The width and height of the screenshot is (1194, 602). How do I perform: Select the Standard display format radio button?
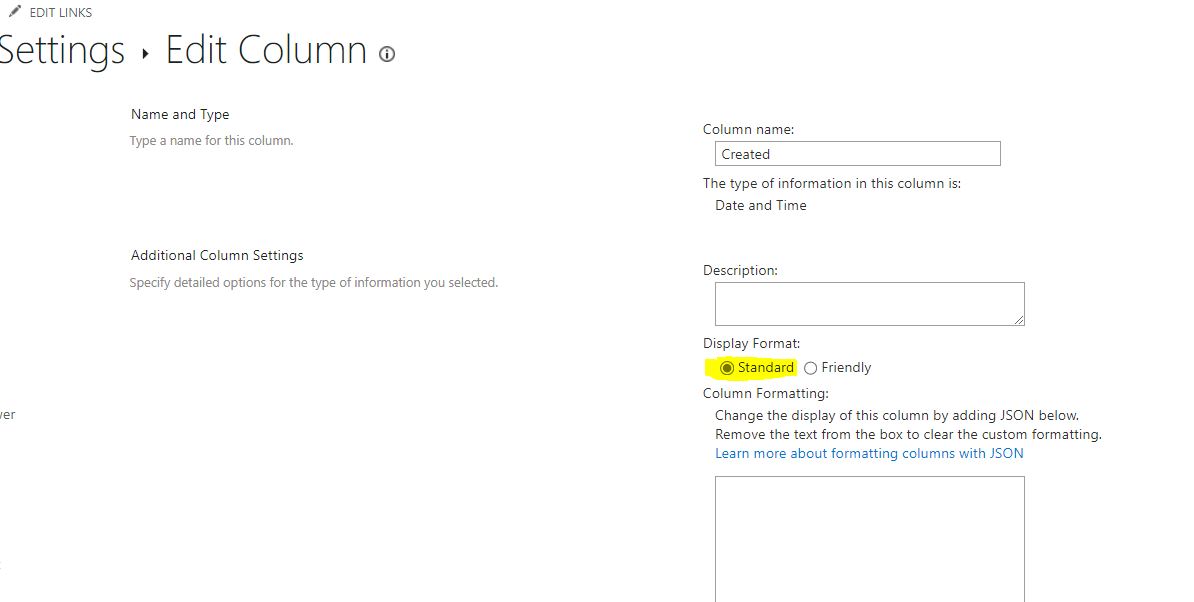tap(727, 368)
